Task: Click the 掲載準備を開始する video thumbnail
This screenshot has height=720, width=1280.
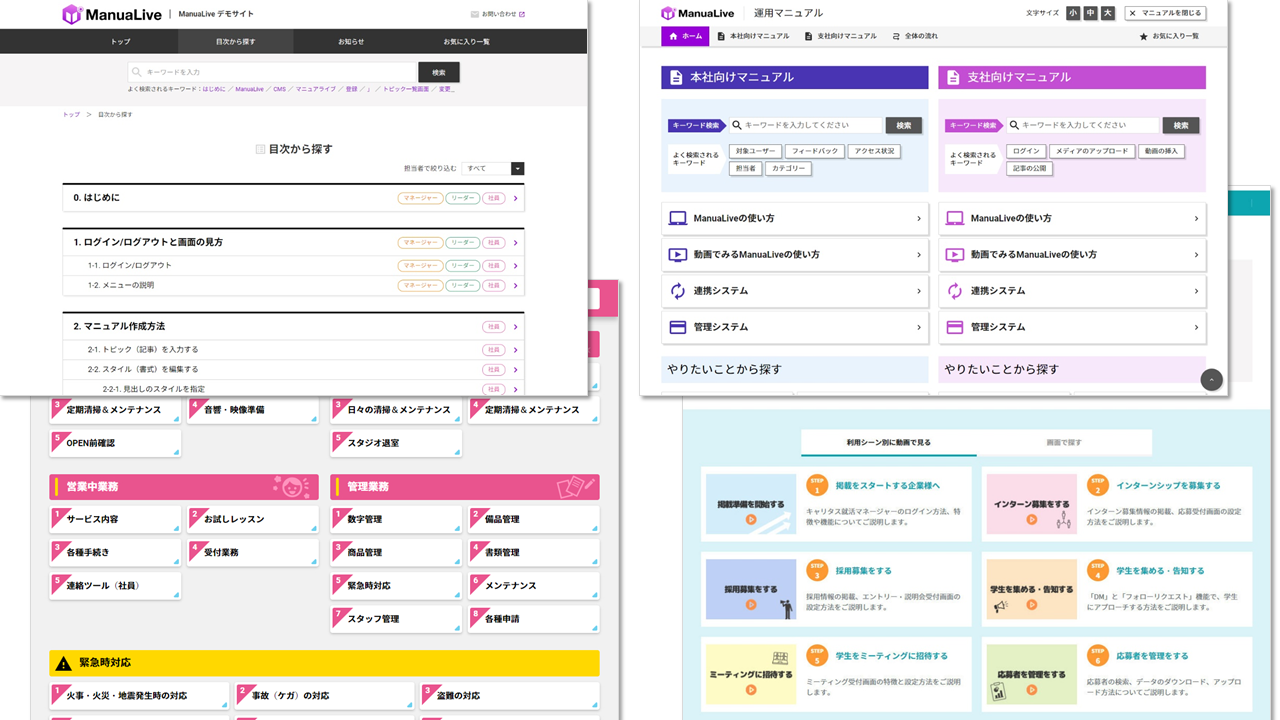Action: pyautogui.click(x=750, y=504)
